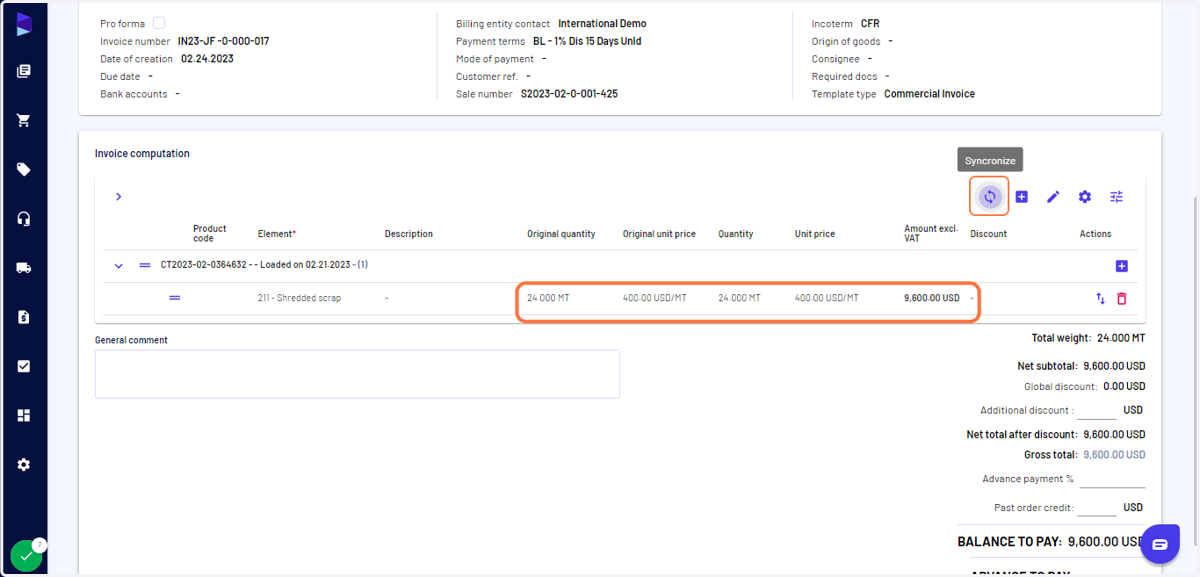Viewport: 1200px width, 577px height.
Task: Click in the General comment text area
Action: pos(357,374)
